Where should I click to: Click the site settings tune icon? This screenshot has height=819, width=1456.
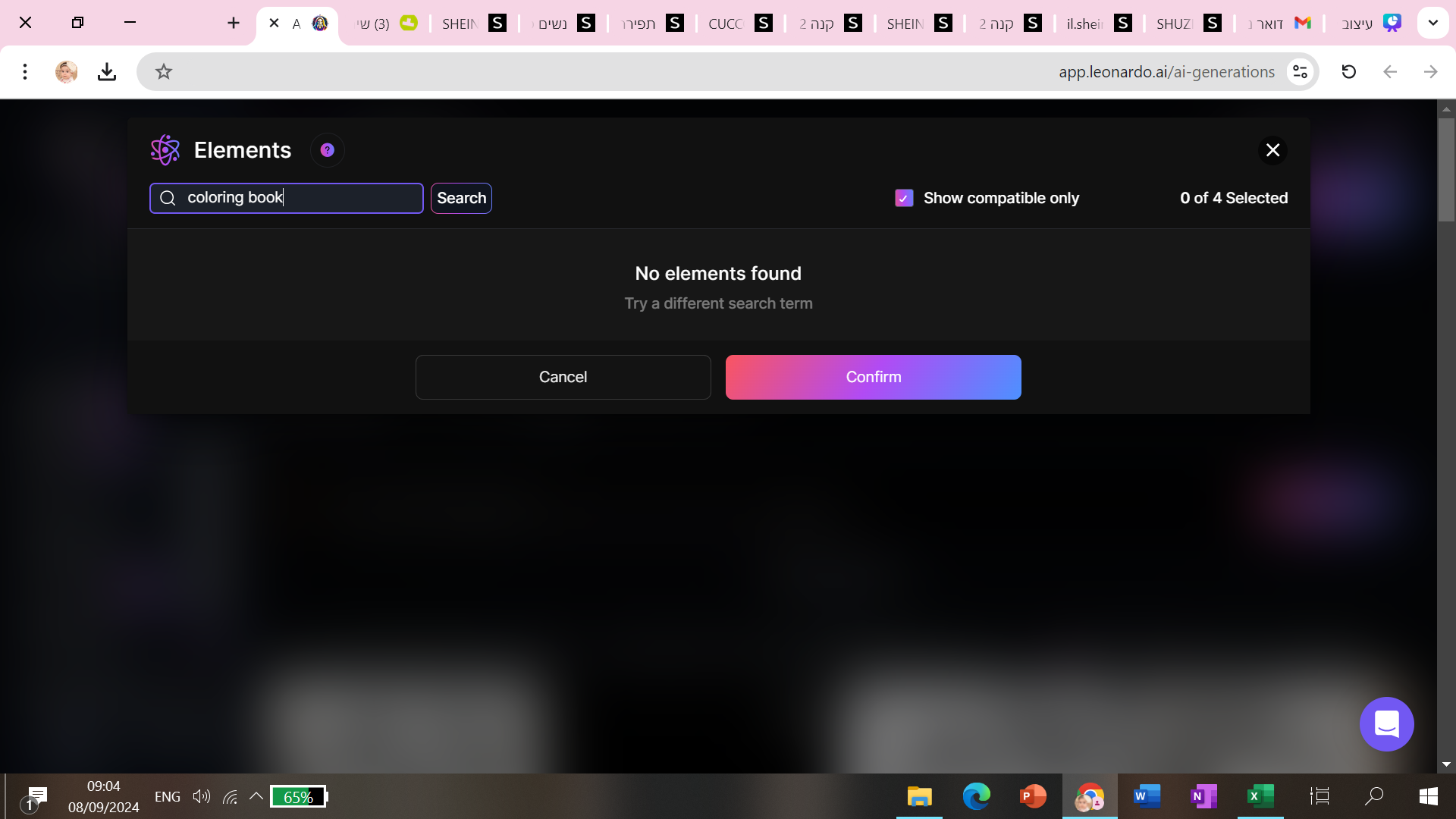click(x=1300, y=72)
